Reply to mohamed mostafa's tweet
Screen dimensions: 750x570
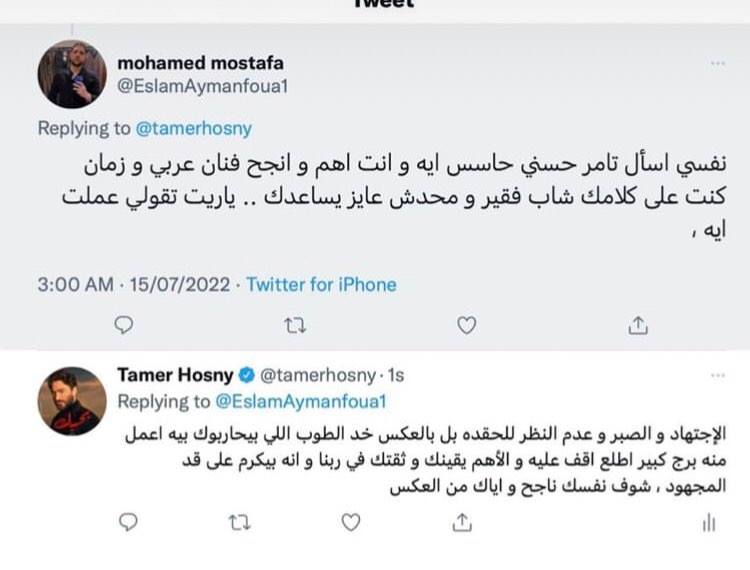[x=123, y=324]
